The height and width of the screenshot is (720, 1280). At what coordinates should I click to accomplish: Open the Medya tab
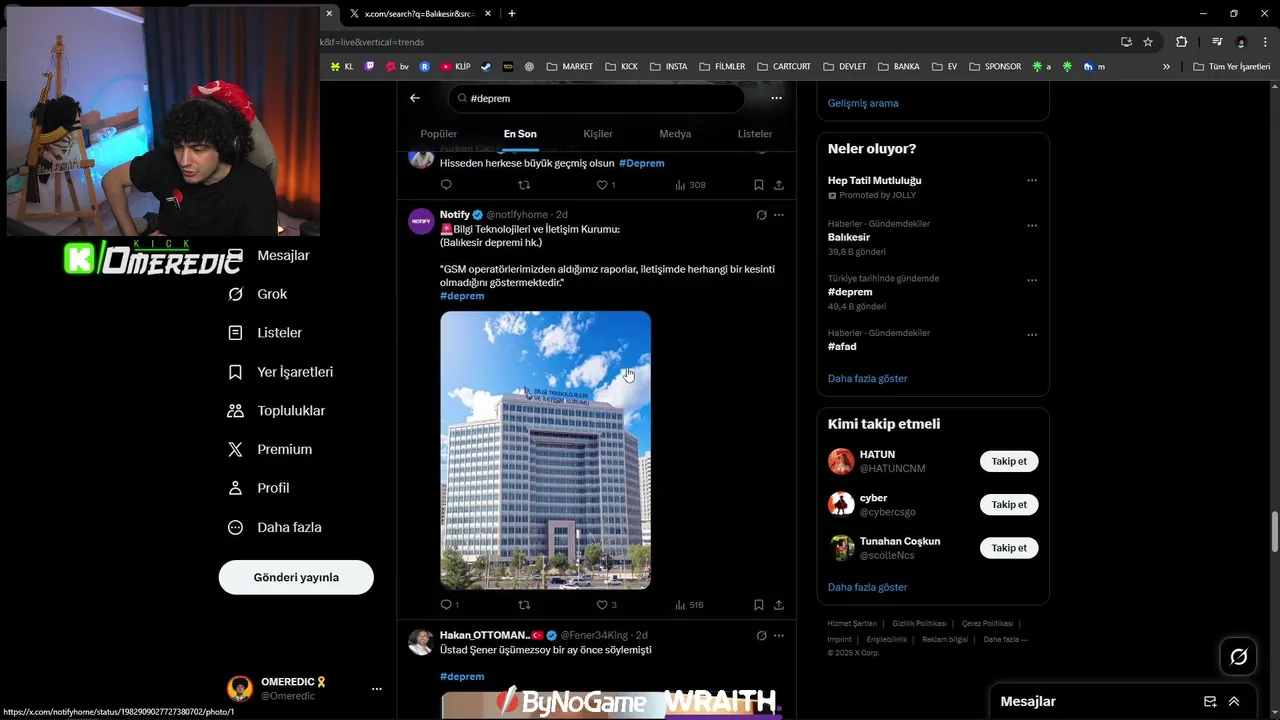675,134
